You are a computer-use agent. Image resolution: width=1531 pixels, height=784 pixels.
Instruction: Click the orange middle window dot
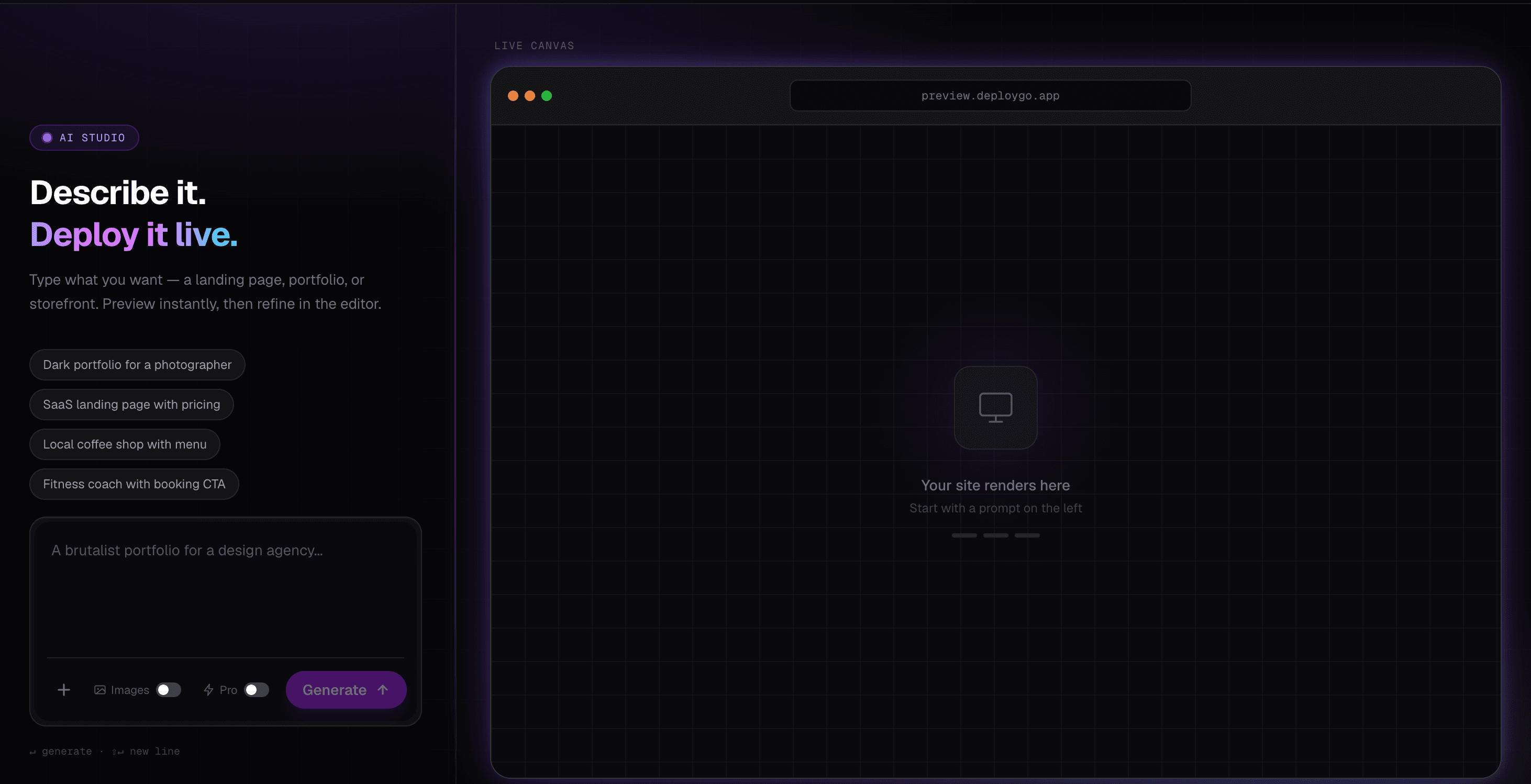tap(529, 96)
